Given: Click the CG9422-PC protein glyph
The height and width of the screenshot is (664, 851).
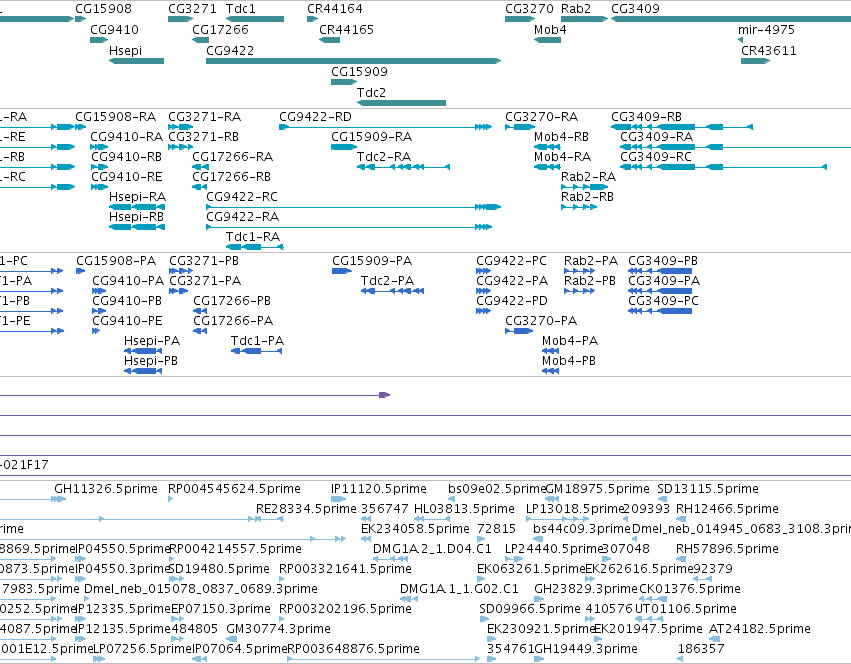Looking at the screenshot, I should [484, 271].
